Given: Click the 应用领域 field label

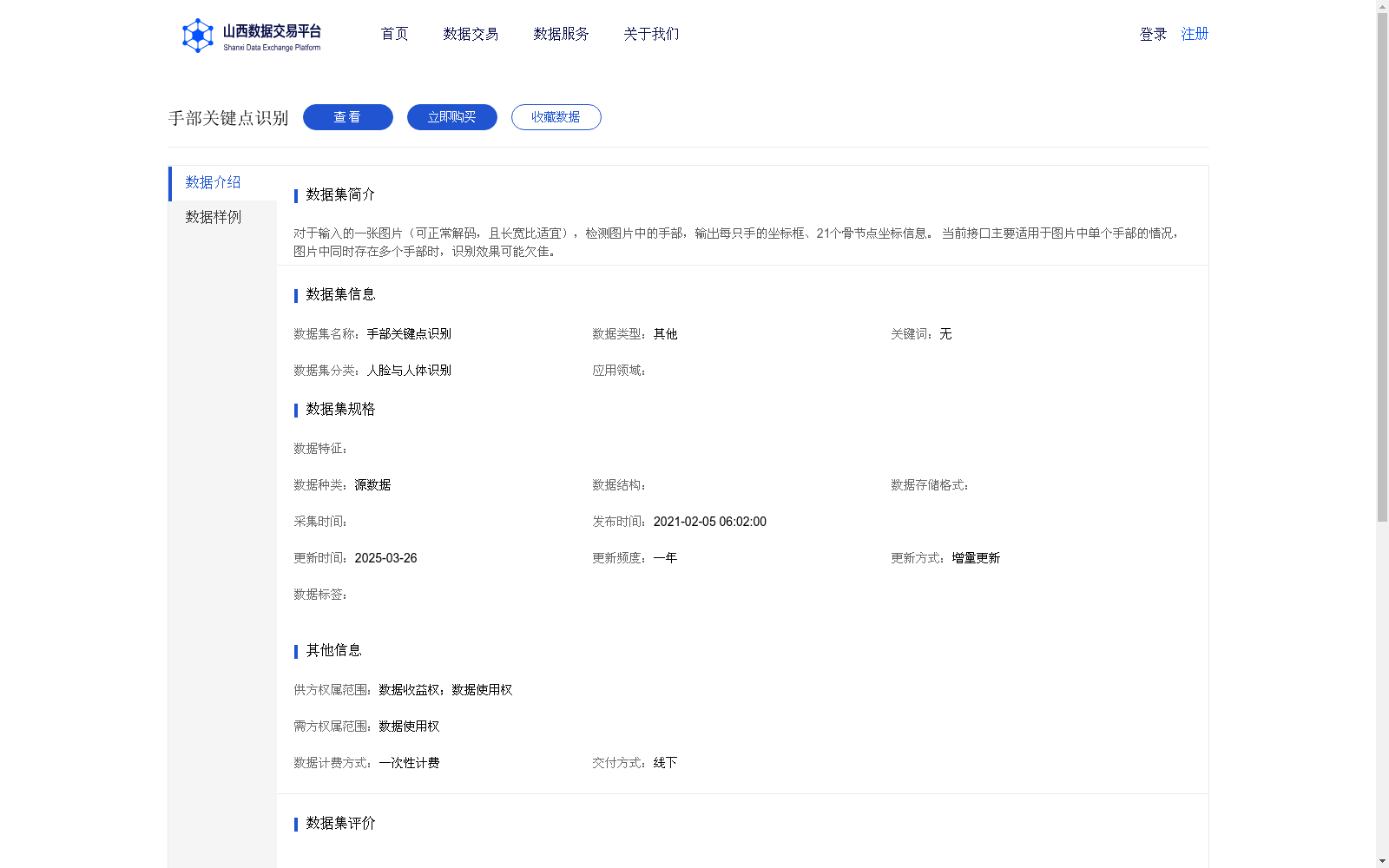Looking at the screenshot, I should coord(619,371).
